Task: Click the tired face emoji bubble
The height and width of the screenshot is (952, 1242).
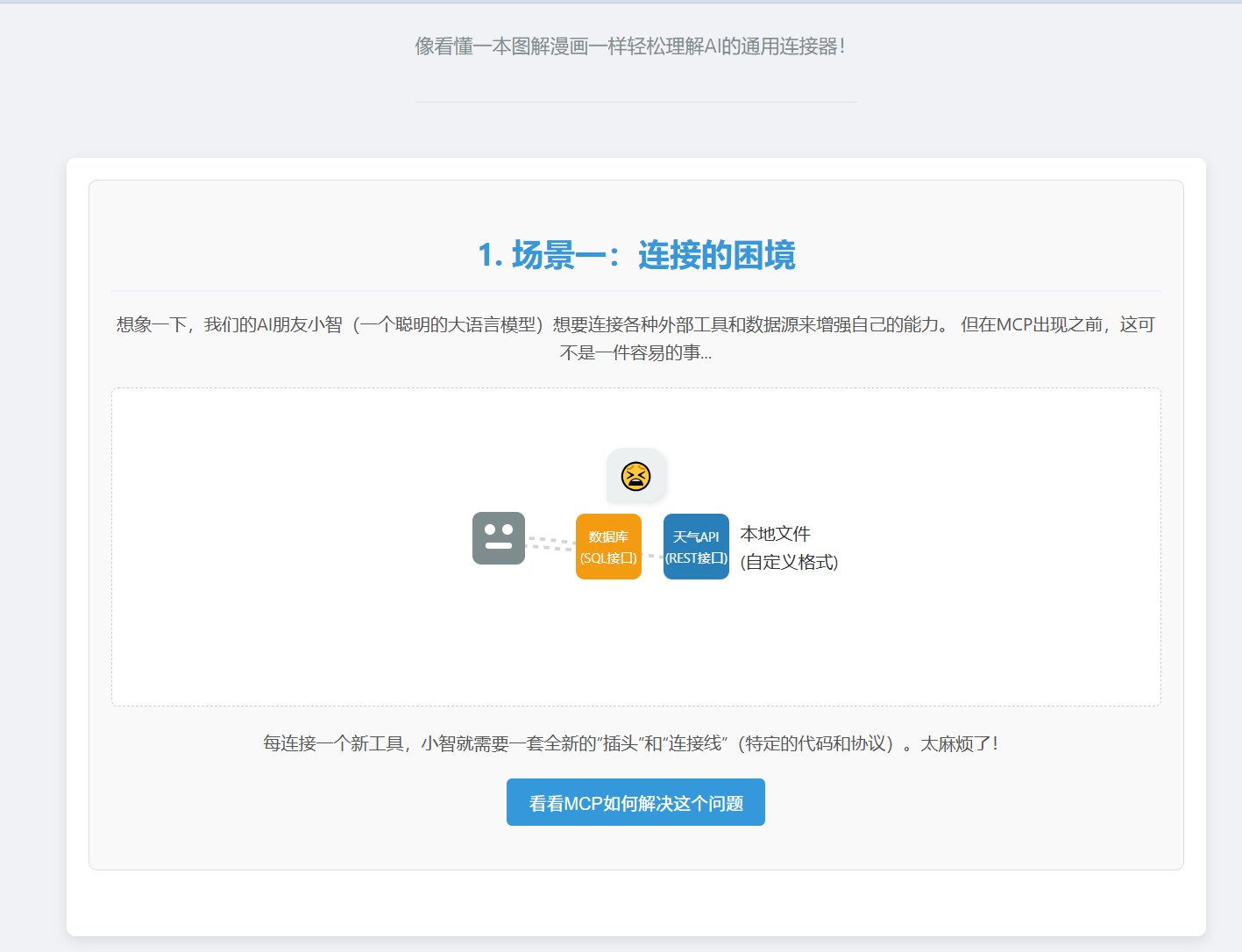Action: point(635,476)
